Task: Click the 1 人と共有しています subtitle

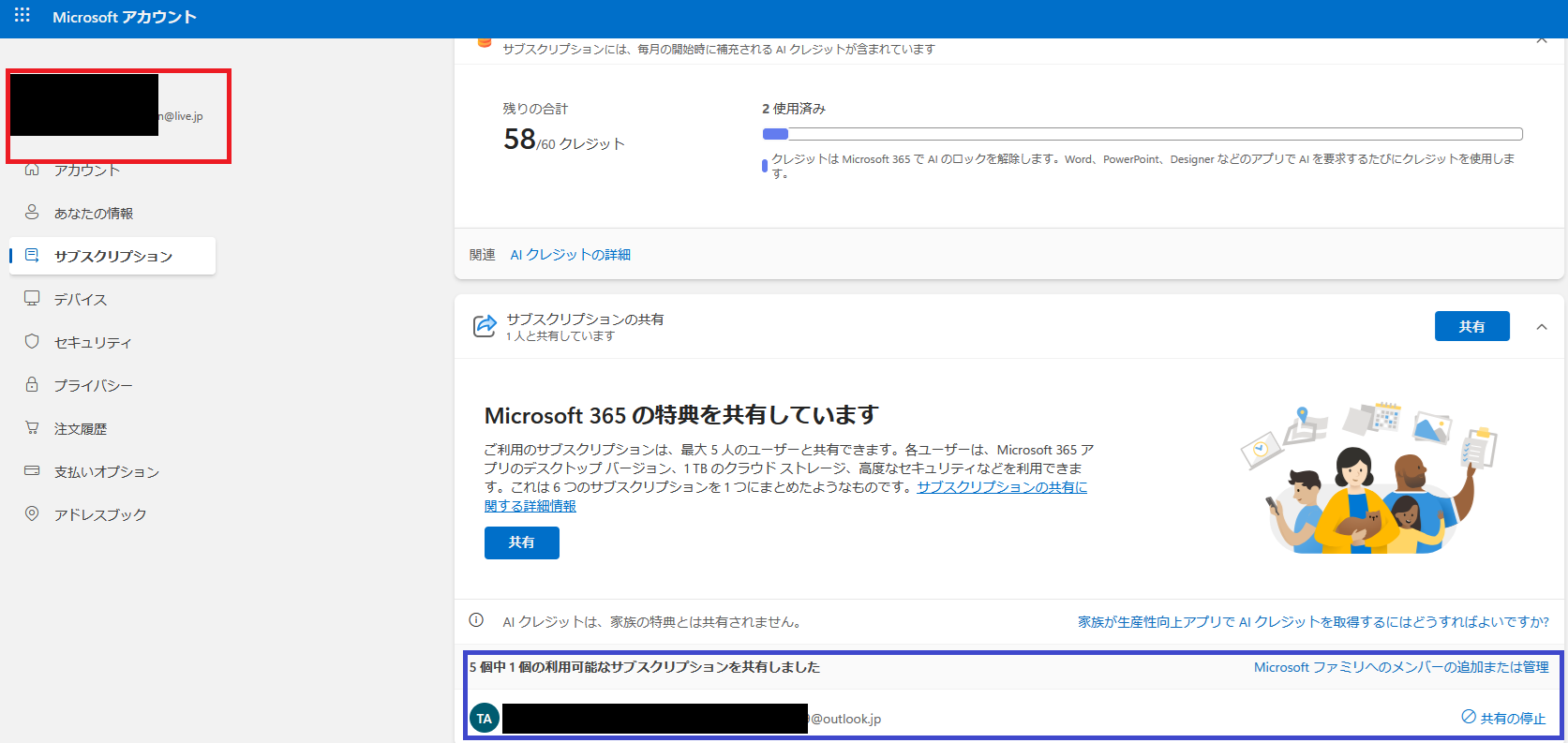Action: pos(560,336)
